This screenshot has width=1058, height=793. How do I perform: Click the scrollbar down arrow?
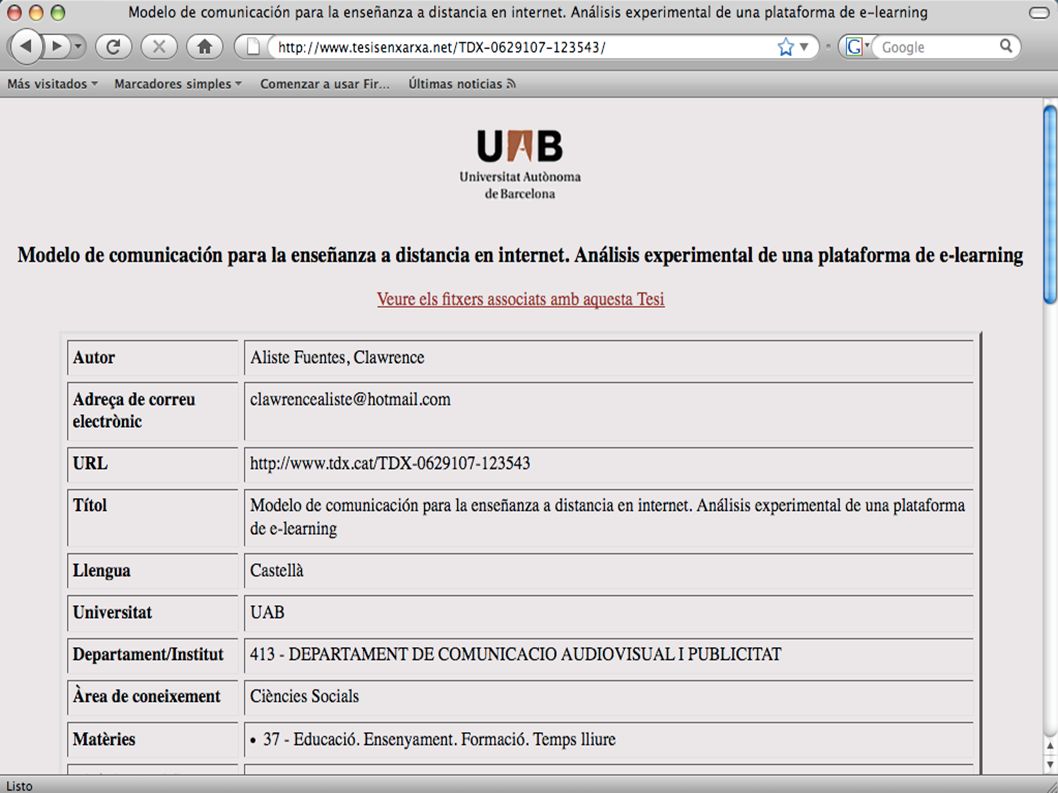coord(1050,763)
